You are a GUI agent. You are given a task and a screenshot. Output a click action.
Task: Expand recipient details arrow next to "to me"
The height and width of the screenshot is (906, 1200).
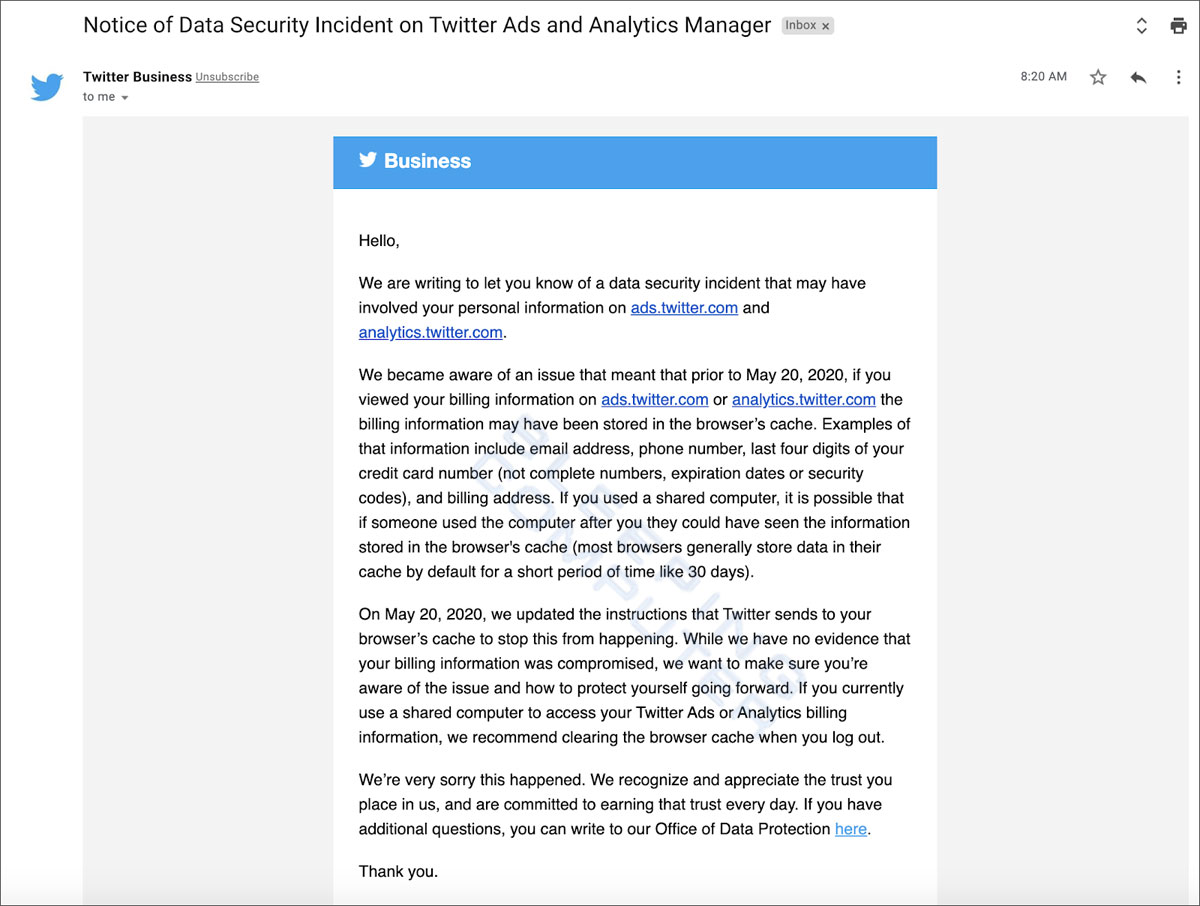point(125,98)
